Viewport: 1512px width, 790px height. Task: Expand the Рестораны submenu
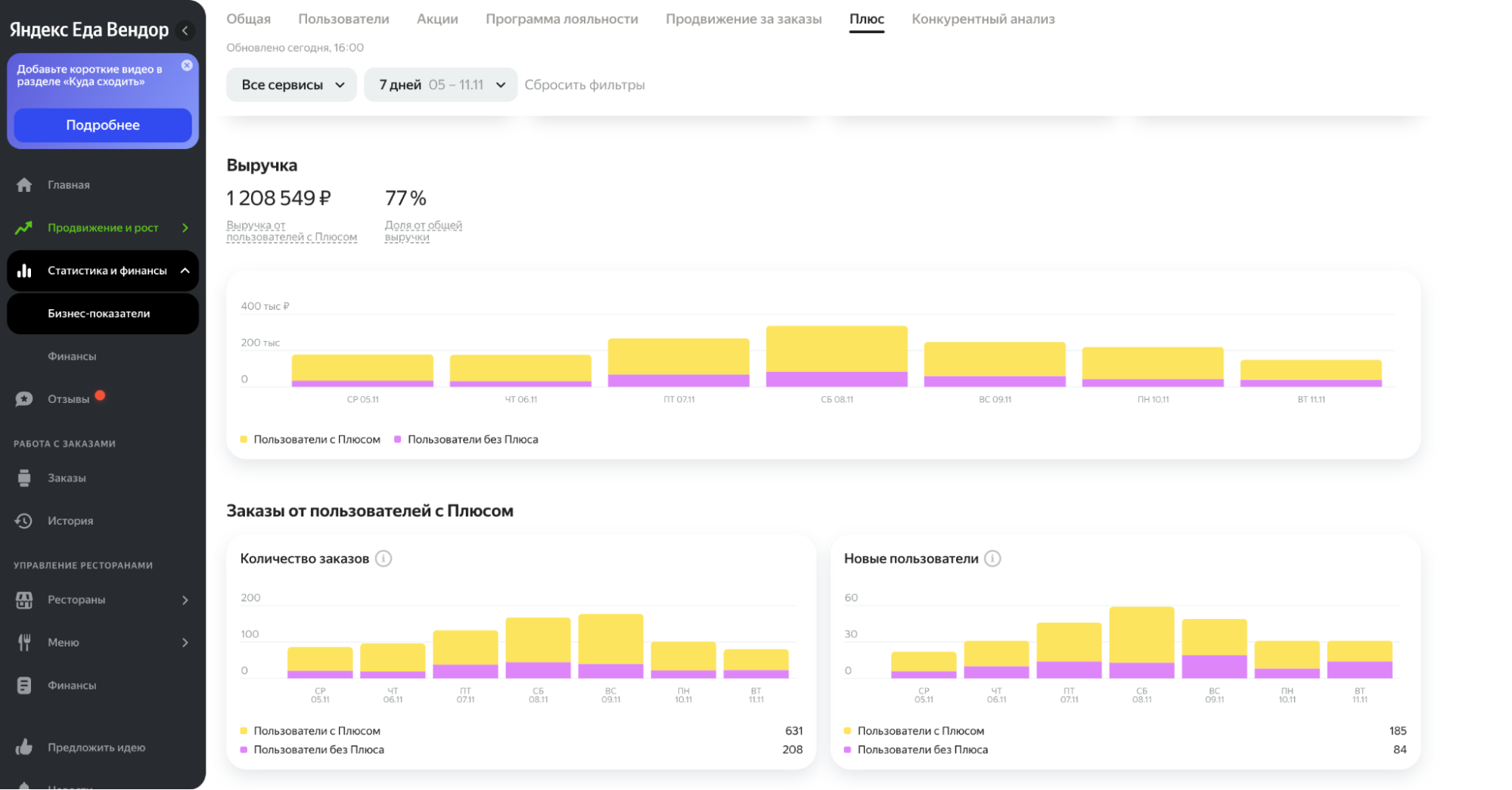185,600
